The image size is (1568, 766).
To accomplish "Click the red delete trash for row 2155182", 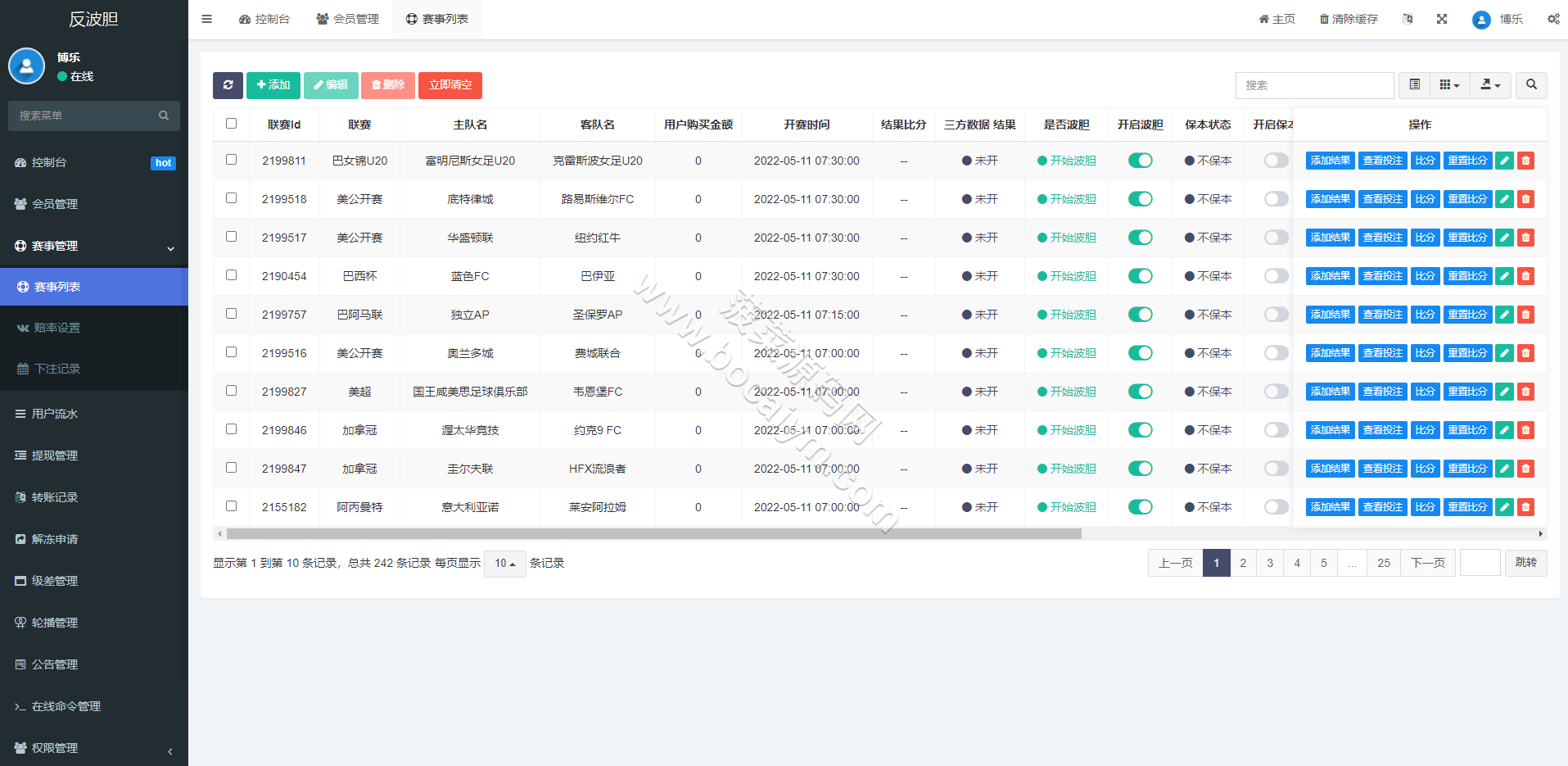I will (1525, 507).
